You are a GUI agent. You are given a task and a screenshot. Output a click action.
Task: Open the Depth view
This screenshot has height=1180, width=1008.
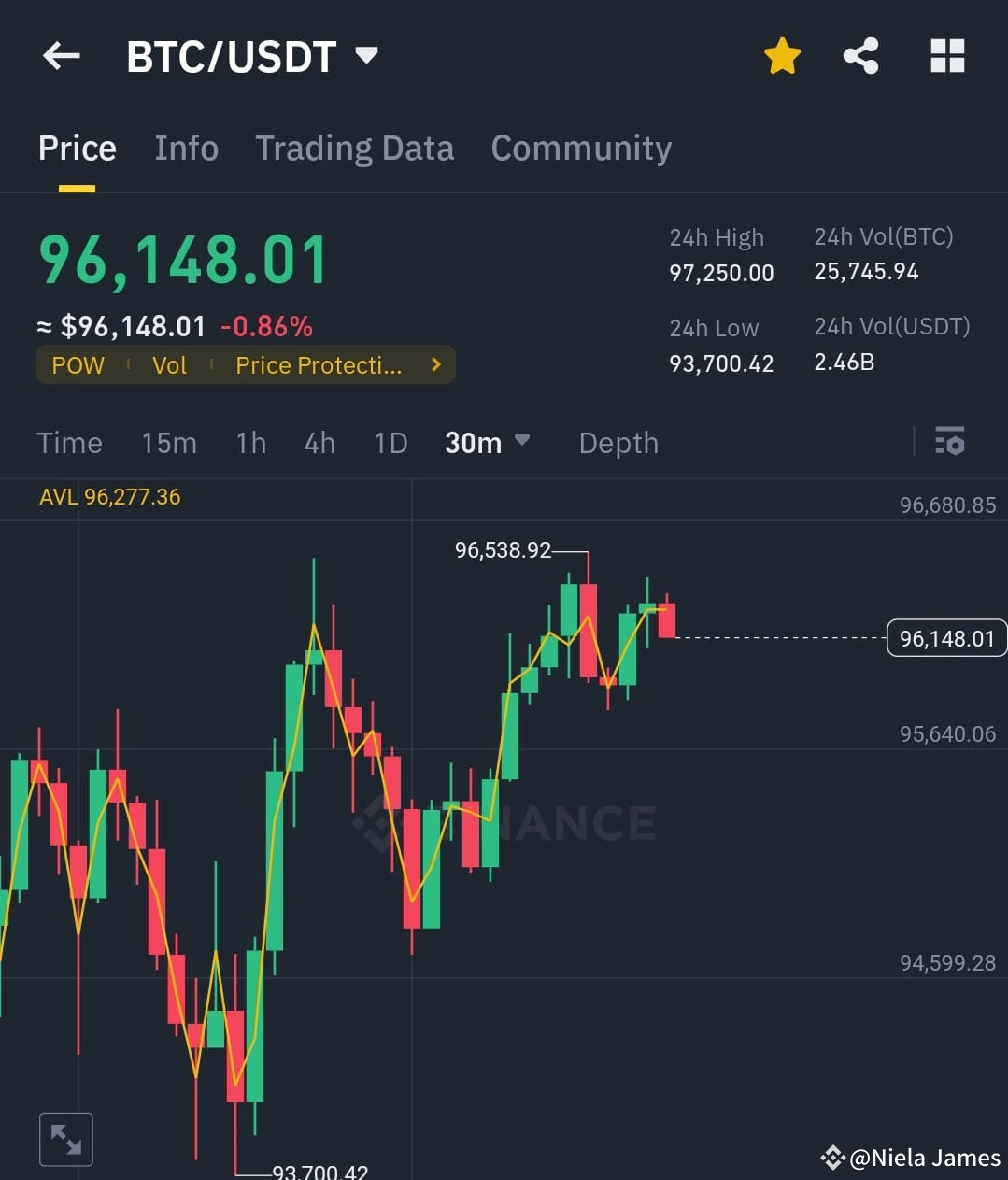click(x=618, y=443)
